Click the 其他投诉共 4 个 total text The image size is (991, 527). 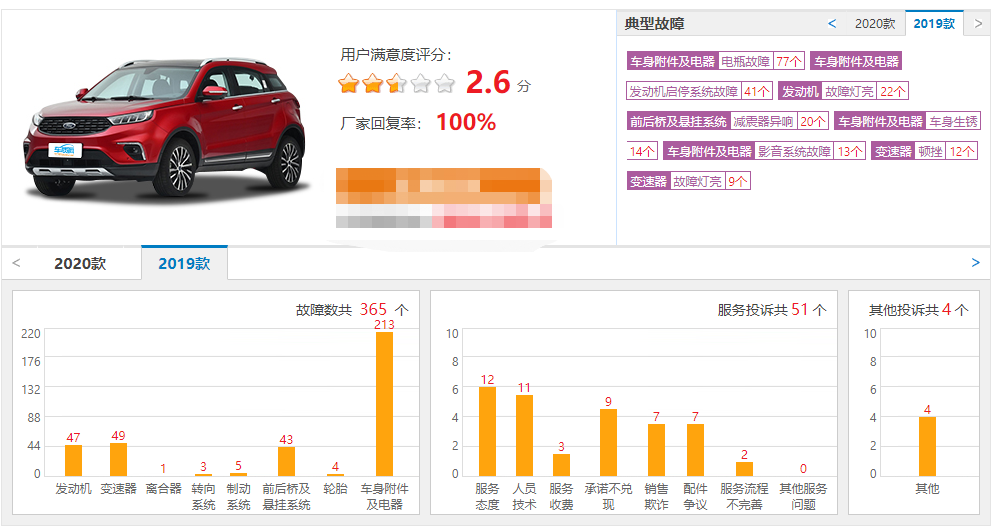tap(918, 310)
